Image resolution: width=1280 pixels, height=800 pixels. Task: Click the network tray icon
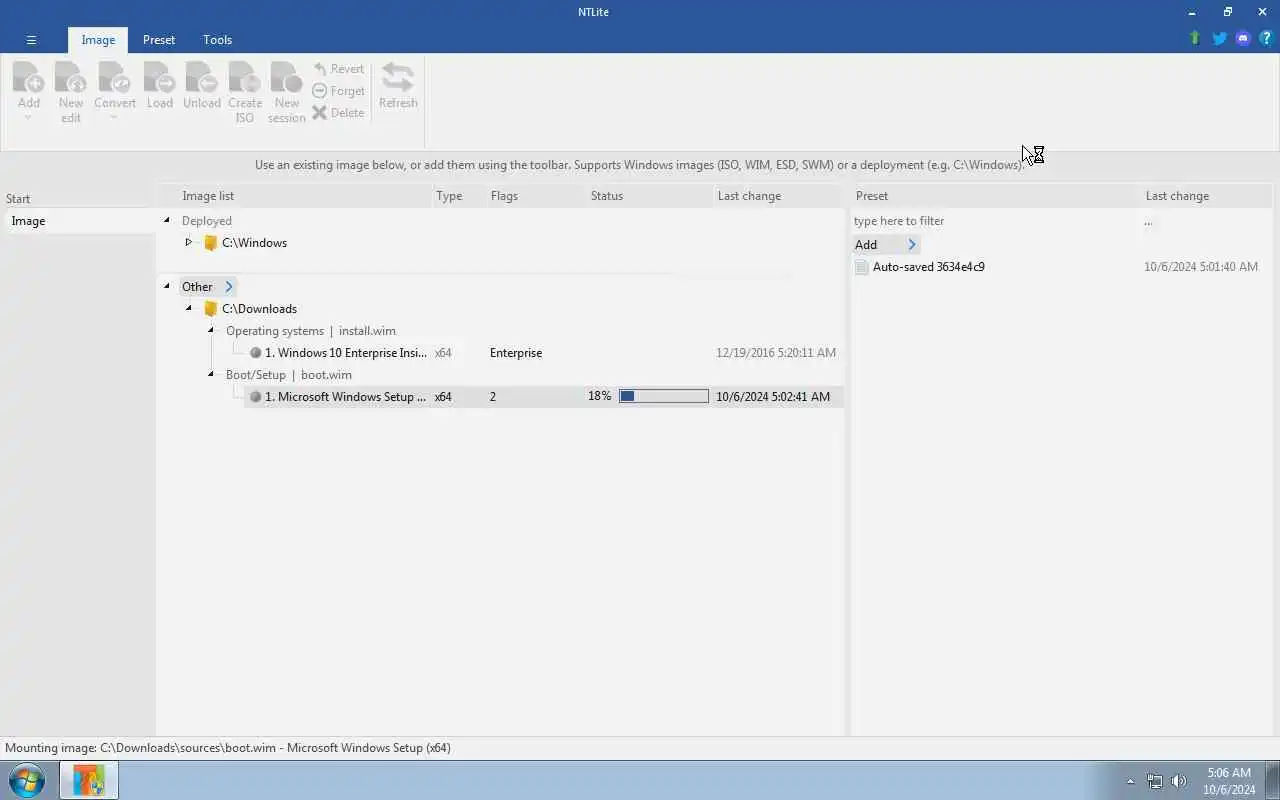1155,781
